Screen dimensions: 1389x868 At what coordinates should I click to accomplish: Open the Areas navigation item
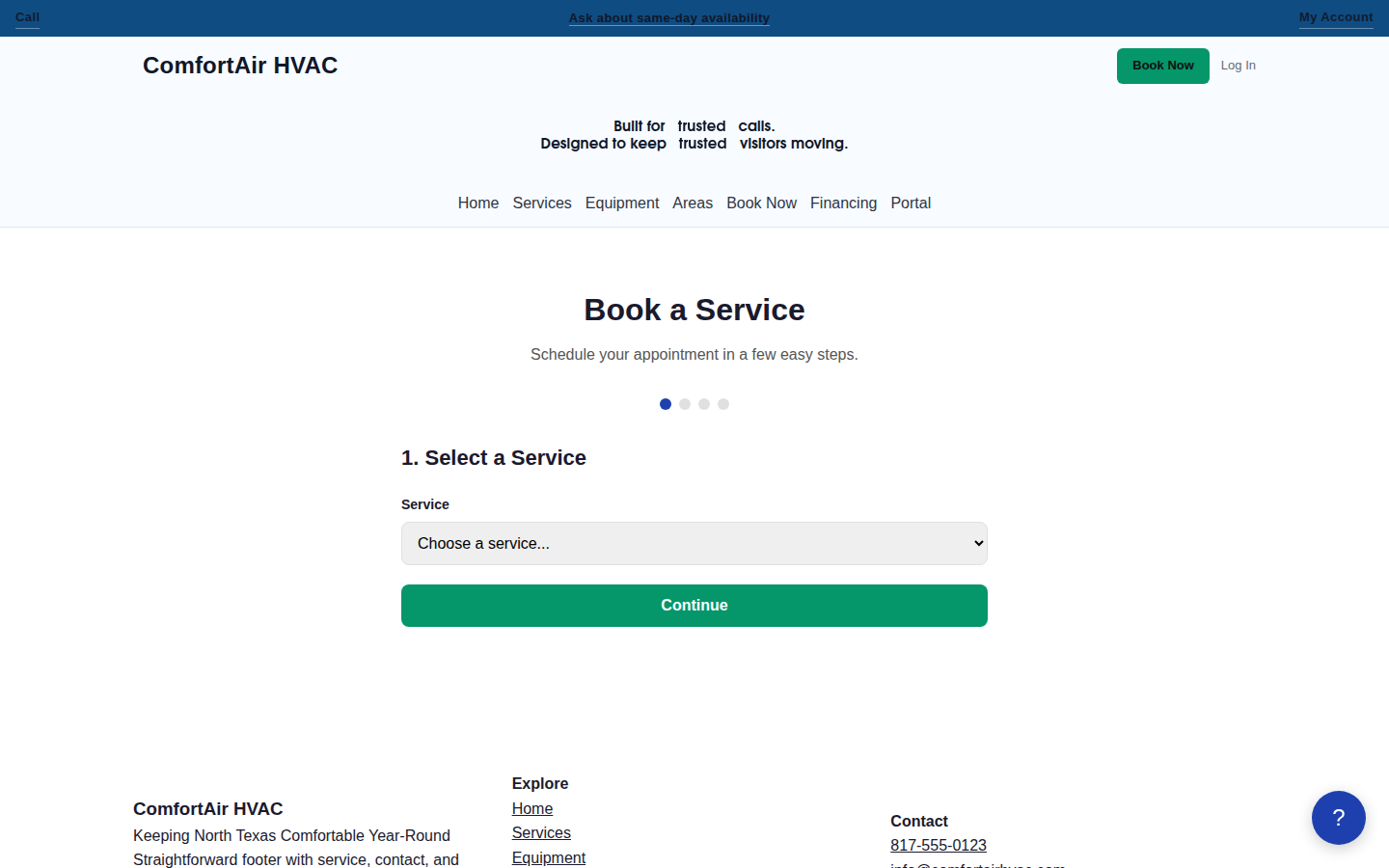693,203
